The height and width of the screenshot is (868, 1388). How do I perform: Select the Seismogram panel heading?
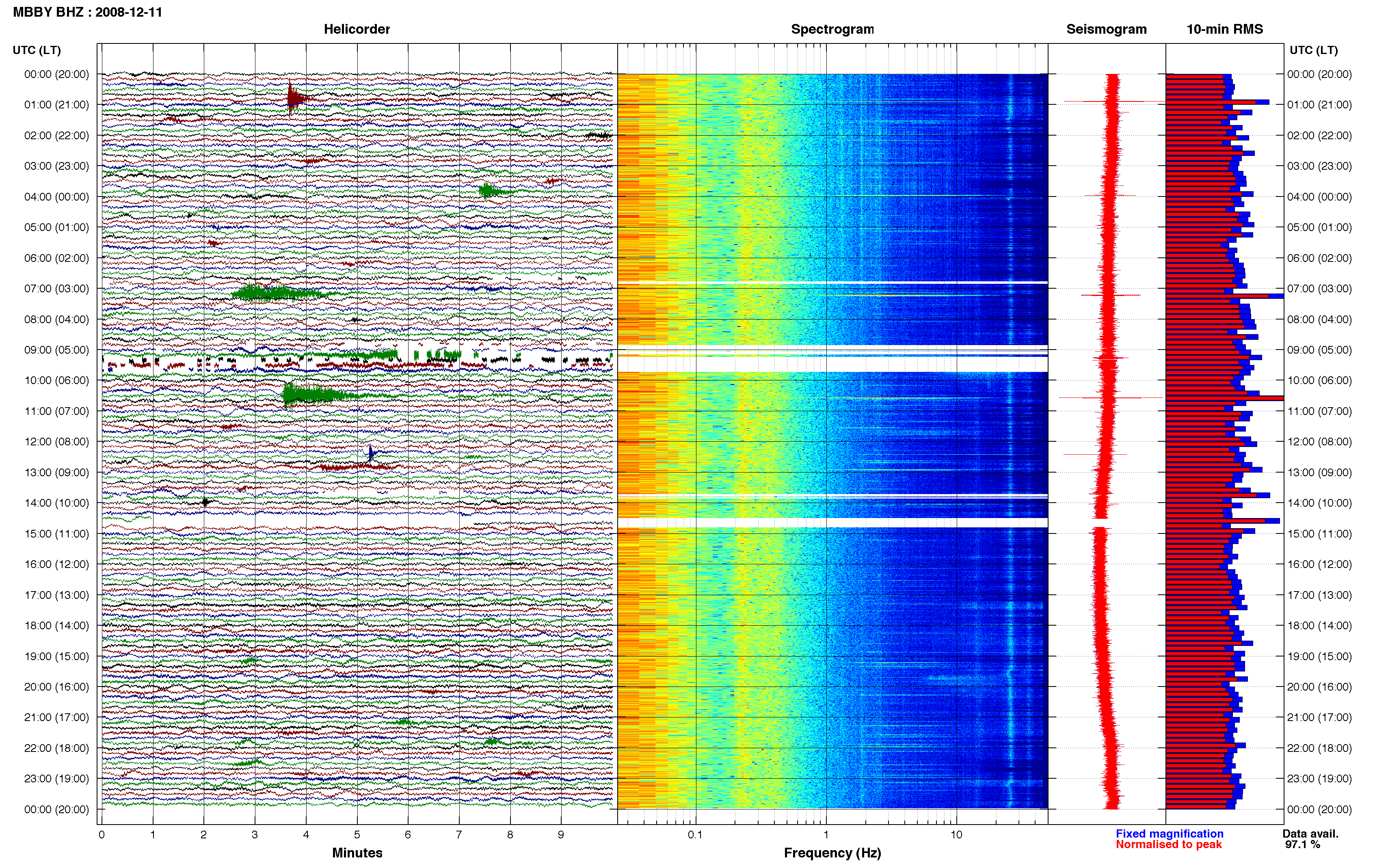[x=1106, y=29]
